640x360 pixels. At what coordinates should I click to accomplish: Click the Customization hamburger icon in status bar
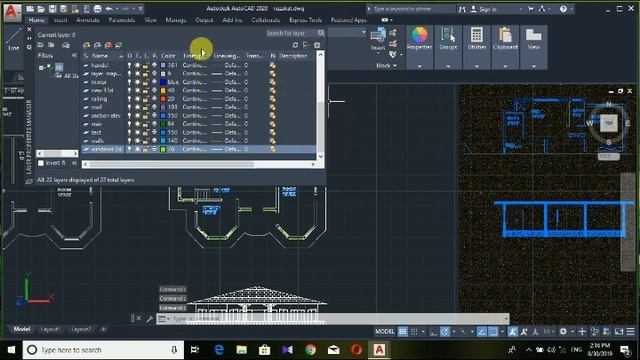click(630, 331)
